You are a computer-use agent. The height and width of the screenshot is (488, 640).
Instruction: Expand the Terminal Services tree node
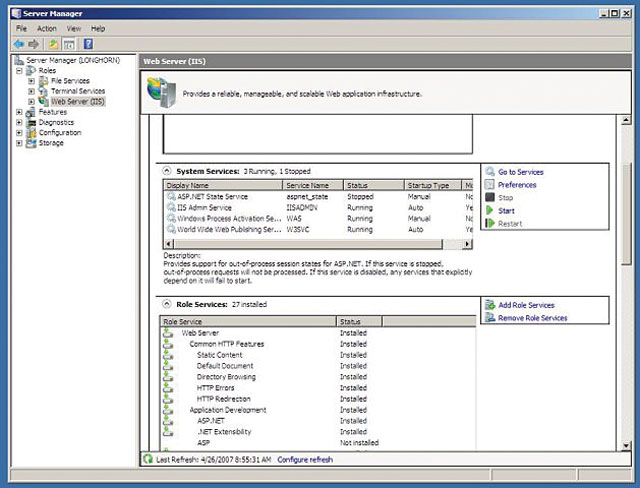[31, 91]
